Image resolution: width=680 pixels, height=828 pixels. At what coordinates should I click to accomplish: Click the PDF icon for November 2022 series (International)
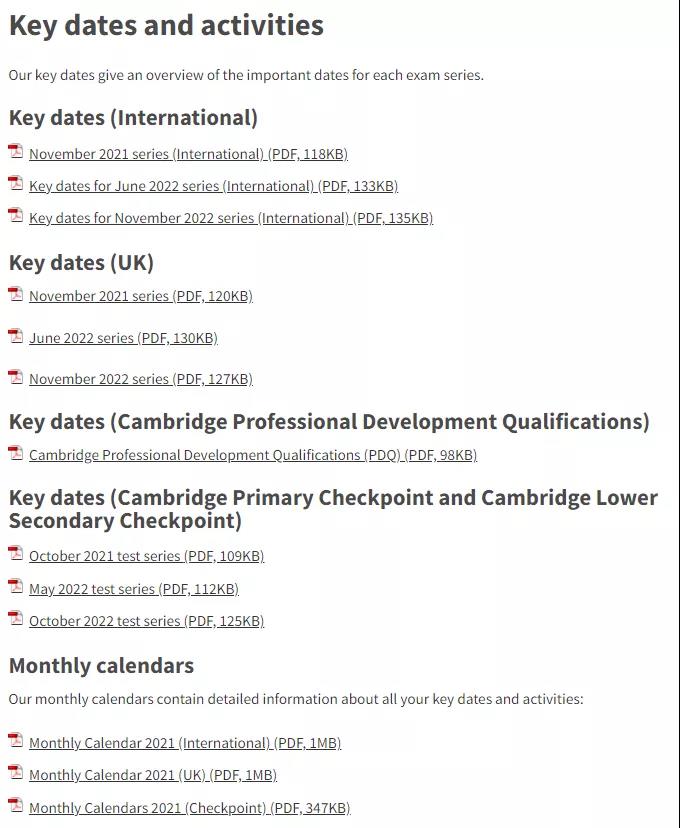15,216
